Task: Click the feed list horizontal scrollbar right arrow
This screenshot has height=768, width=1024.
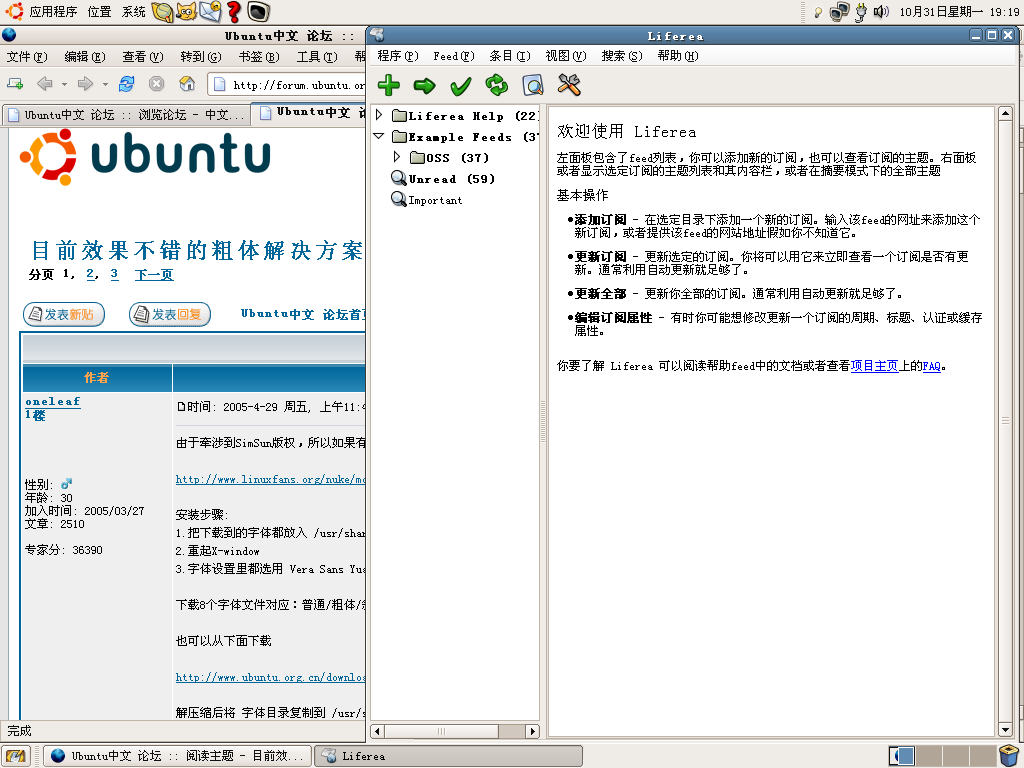Action: [533, 731]
